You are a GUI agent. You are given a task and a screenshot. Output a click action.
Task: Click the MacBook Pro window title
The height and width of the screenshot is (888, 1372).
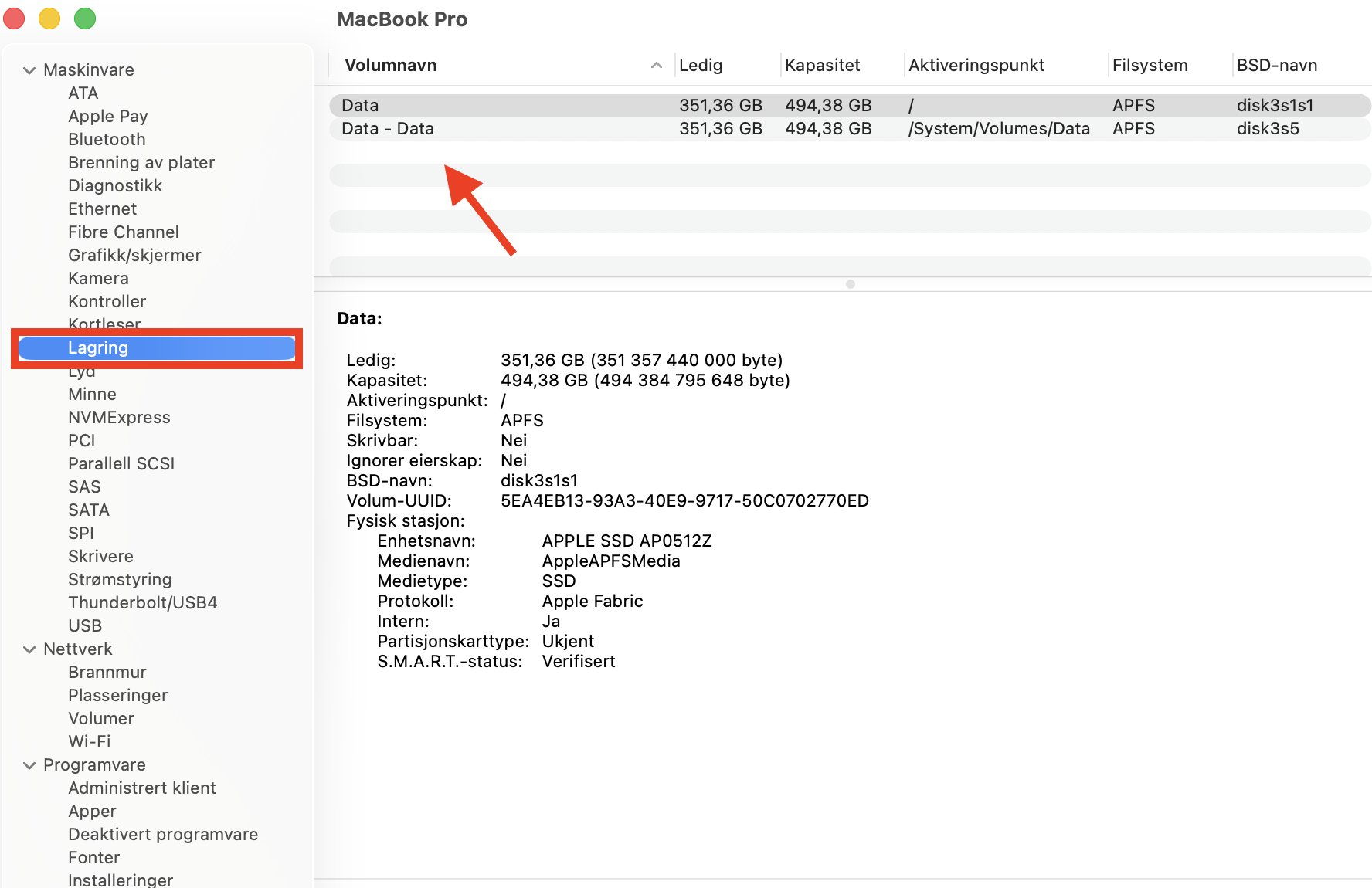[x=402, y=19]
